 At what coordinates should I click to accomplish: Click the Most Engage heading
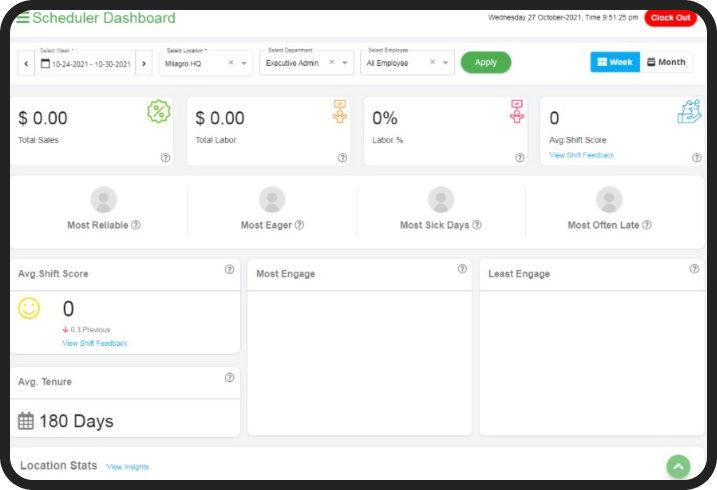click(286, 274)
